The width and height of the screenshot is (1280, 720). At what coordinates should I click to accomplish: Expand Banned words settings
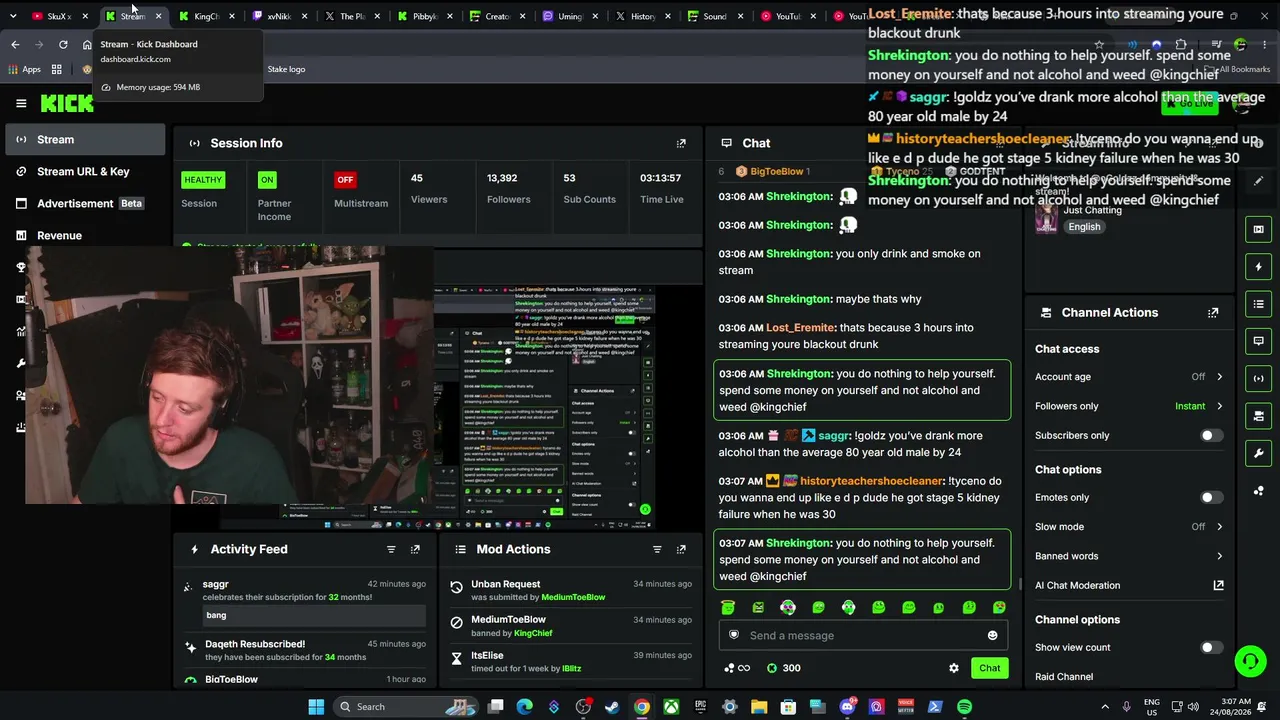1219,556
